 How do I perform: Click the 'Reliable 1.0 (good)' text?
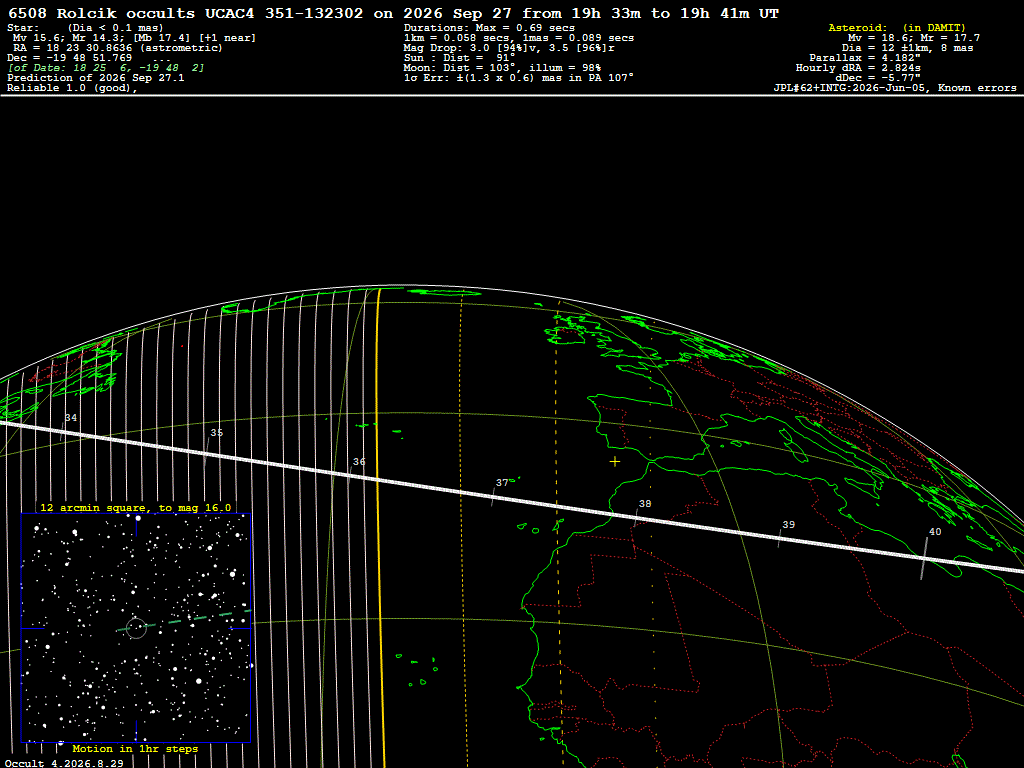click(72, 88)
